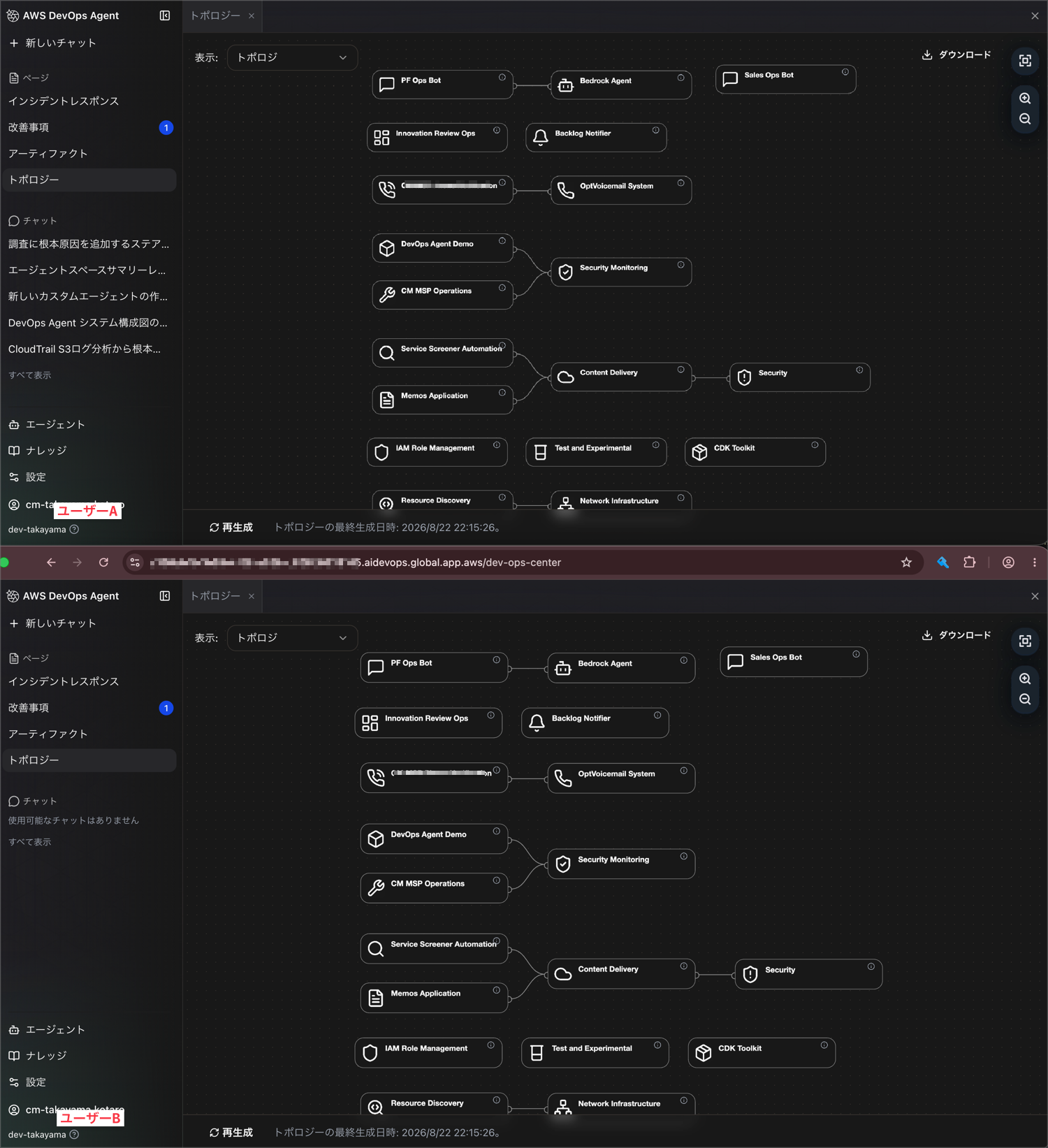Viewport: 1048px width, 1148px height.
Task: Collapse the sidebar in the upper window
Action: click(x=165, y=15)
